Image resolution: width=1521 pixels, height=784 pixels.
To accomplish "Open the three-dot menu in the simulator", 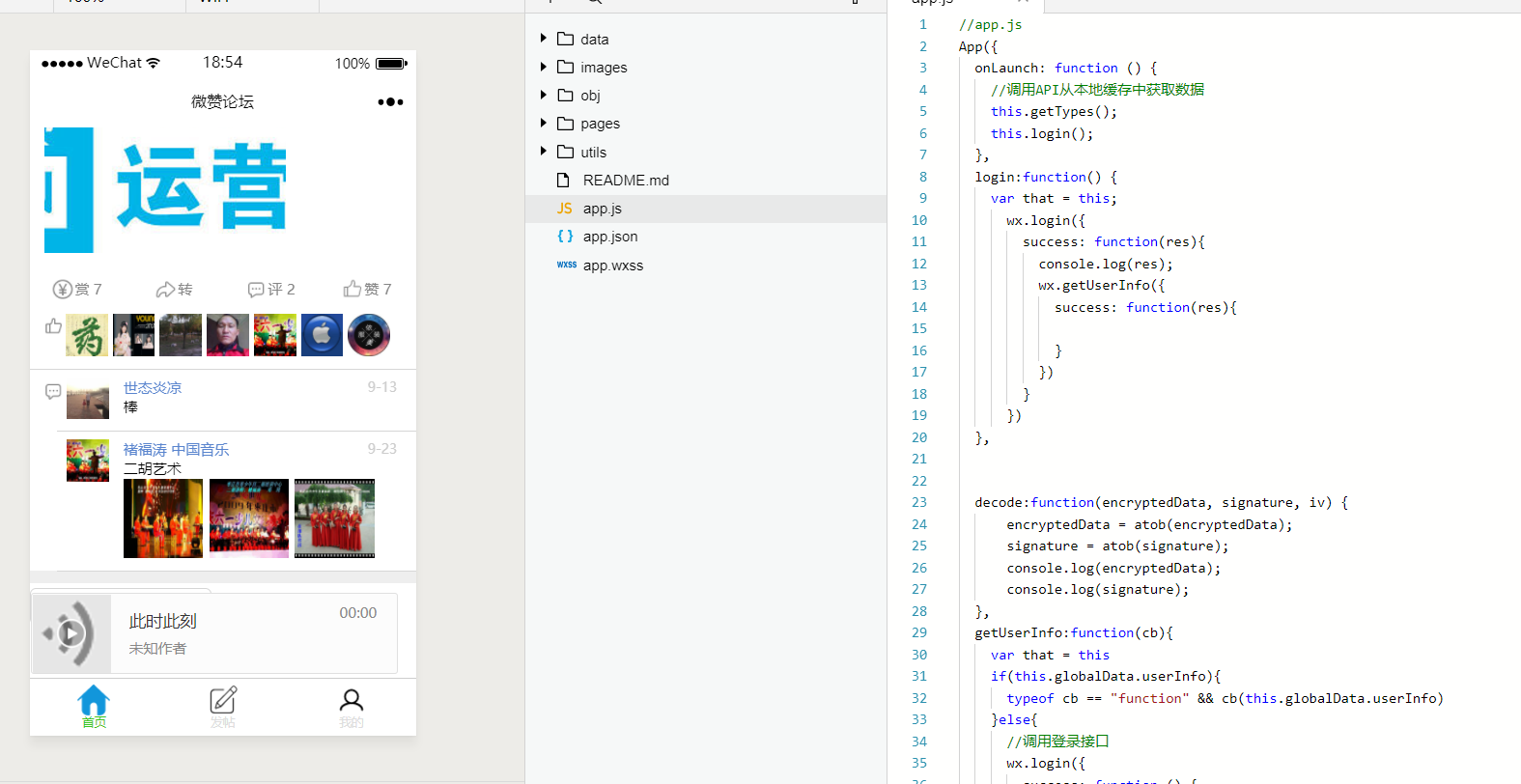I will pyautogui.click(x=390, y=101).
